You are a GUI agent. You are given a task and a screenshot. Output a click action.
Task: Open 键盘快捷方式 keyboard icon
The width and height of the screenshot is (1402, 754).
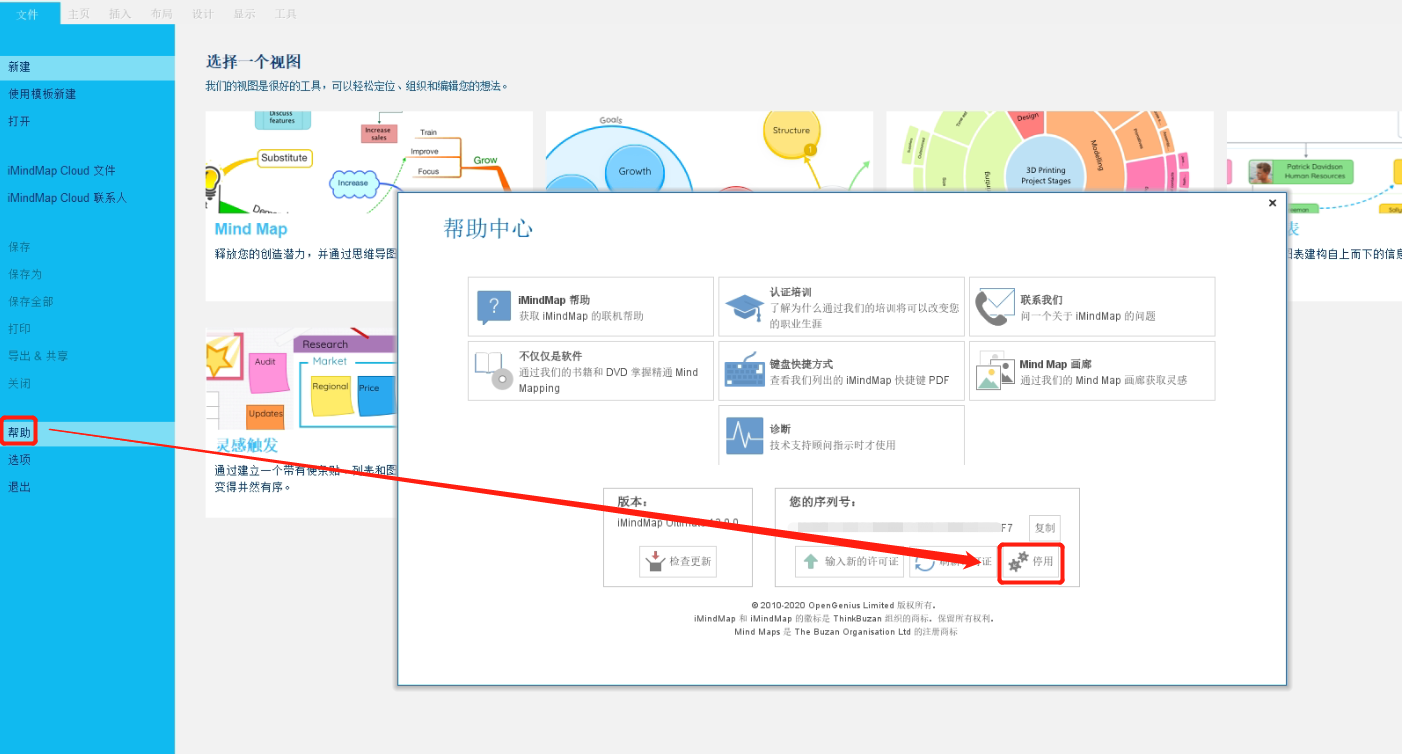pyautogui.click(x=744, y=371)
